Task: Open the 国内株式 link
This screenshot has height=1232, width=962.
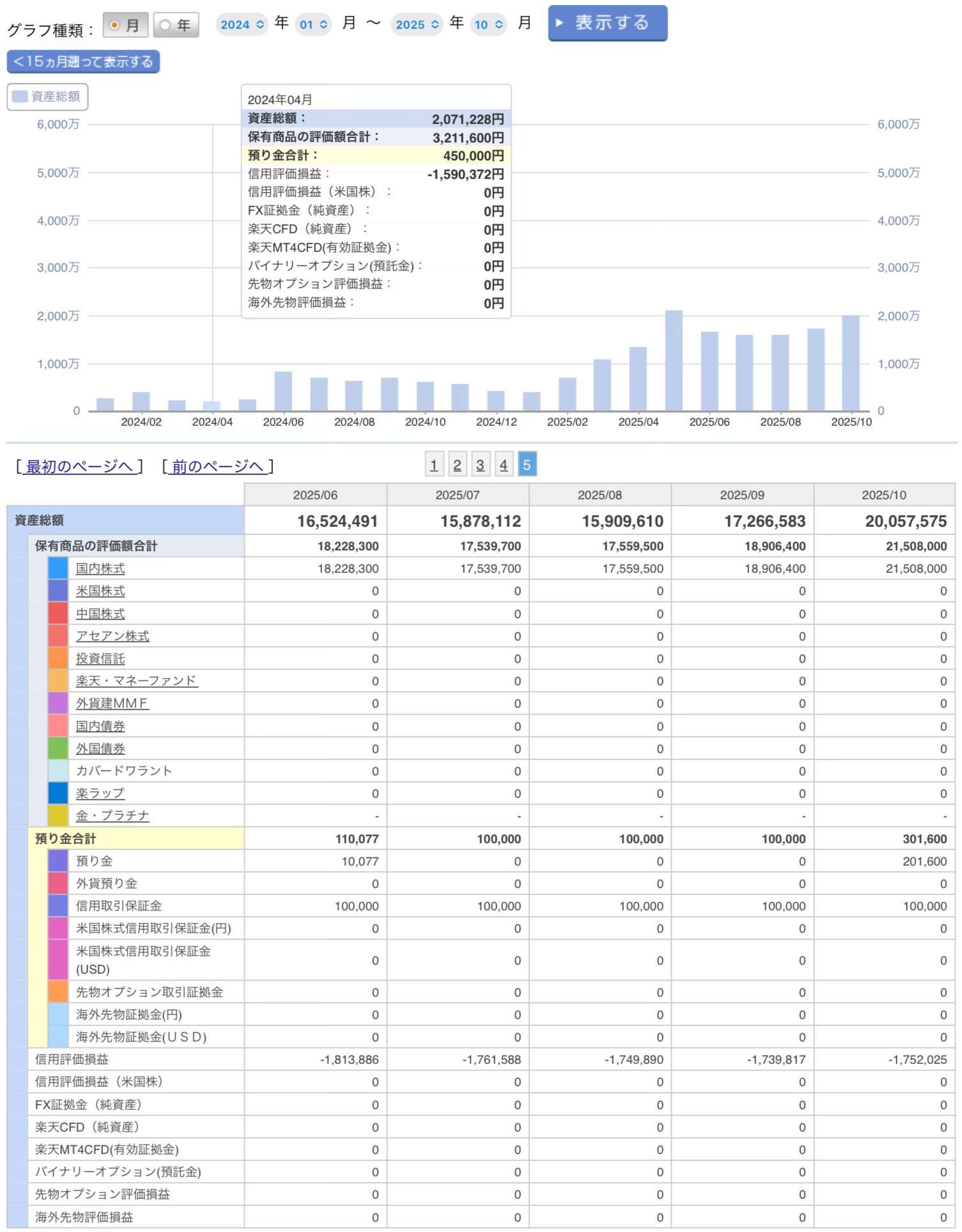Action: (x=100, y=569)
